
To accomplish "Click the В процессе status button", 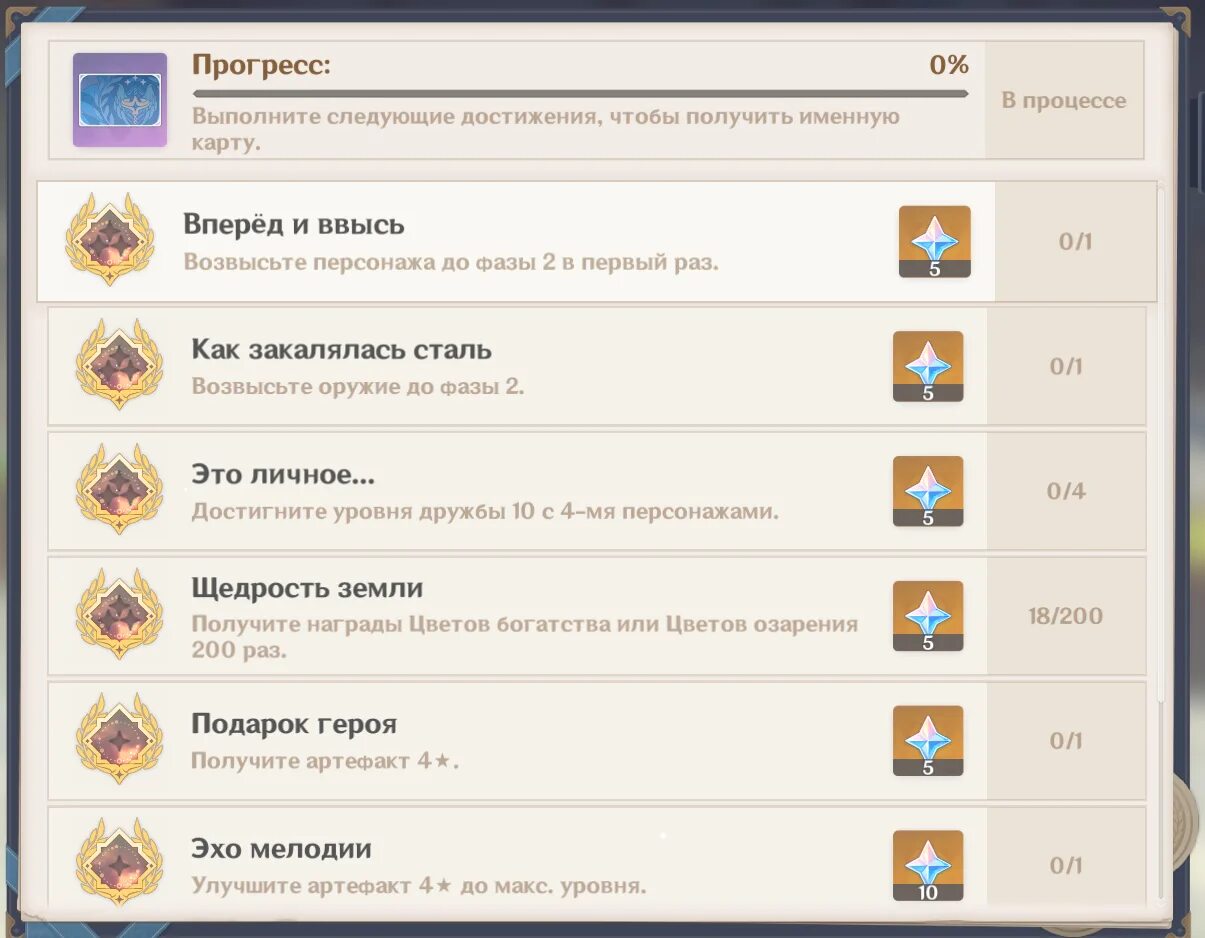I will tap(1064, 100).
